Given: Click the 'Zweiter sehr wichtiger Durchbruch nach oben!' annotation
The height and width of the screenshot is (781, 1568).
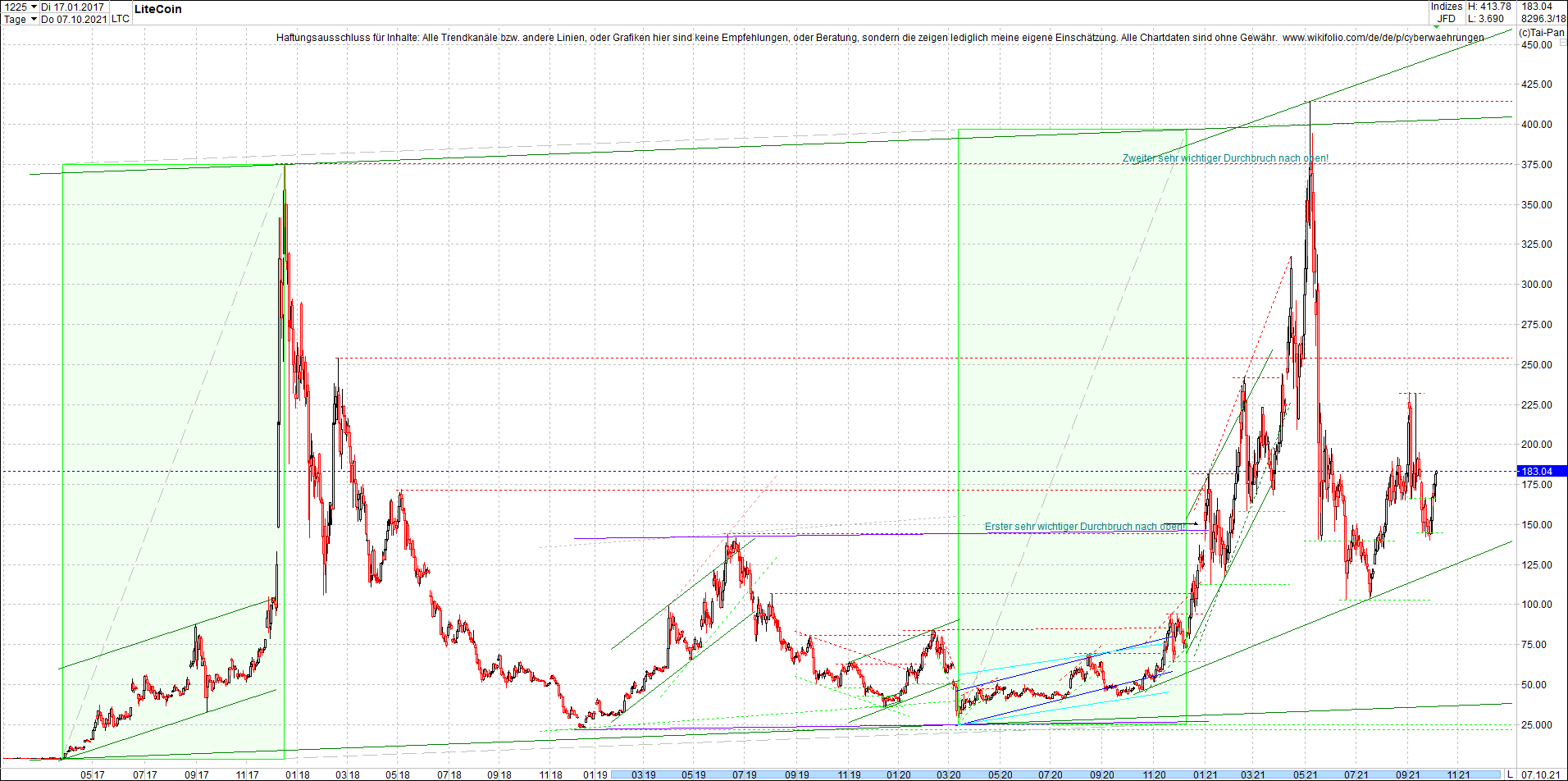Looking at the screenshot, I should click(x=1225, y=158).
